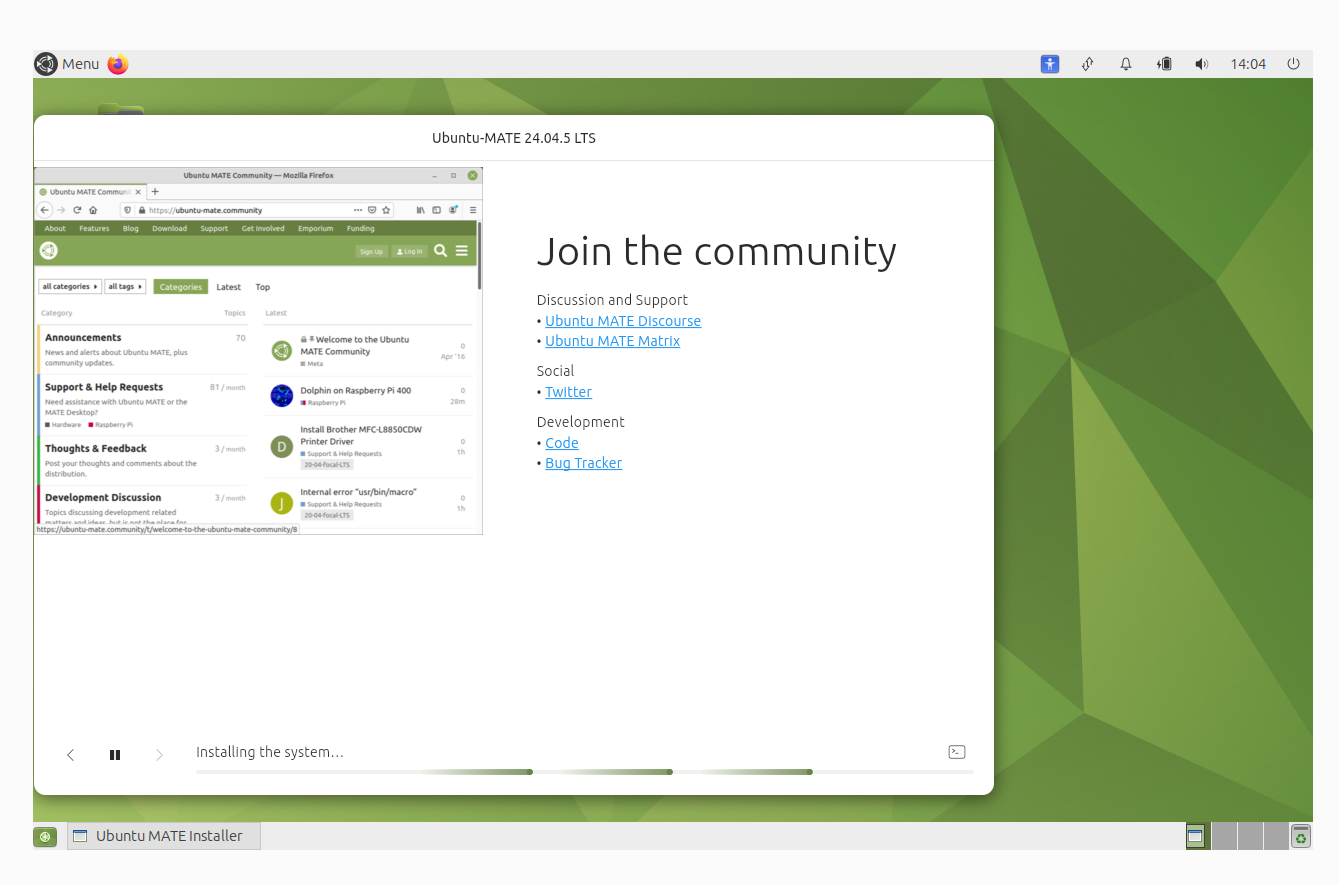Open the network connections indicator
Screen dimensions: 1339x885
(x=1087, y=64)
